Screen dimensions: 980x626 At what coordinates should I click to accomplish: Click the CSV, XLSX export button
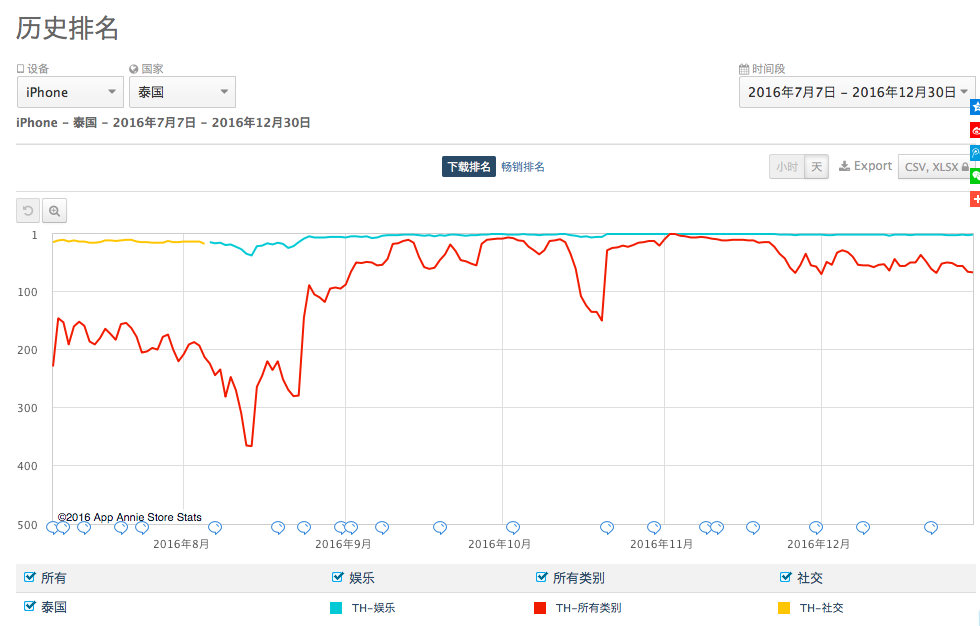point(936,167)
